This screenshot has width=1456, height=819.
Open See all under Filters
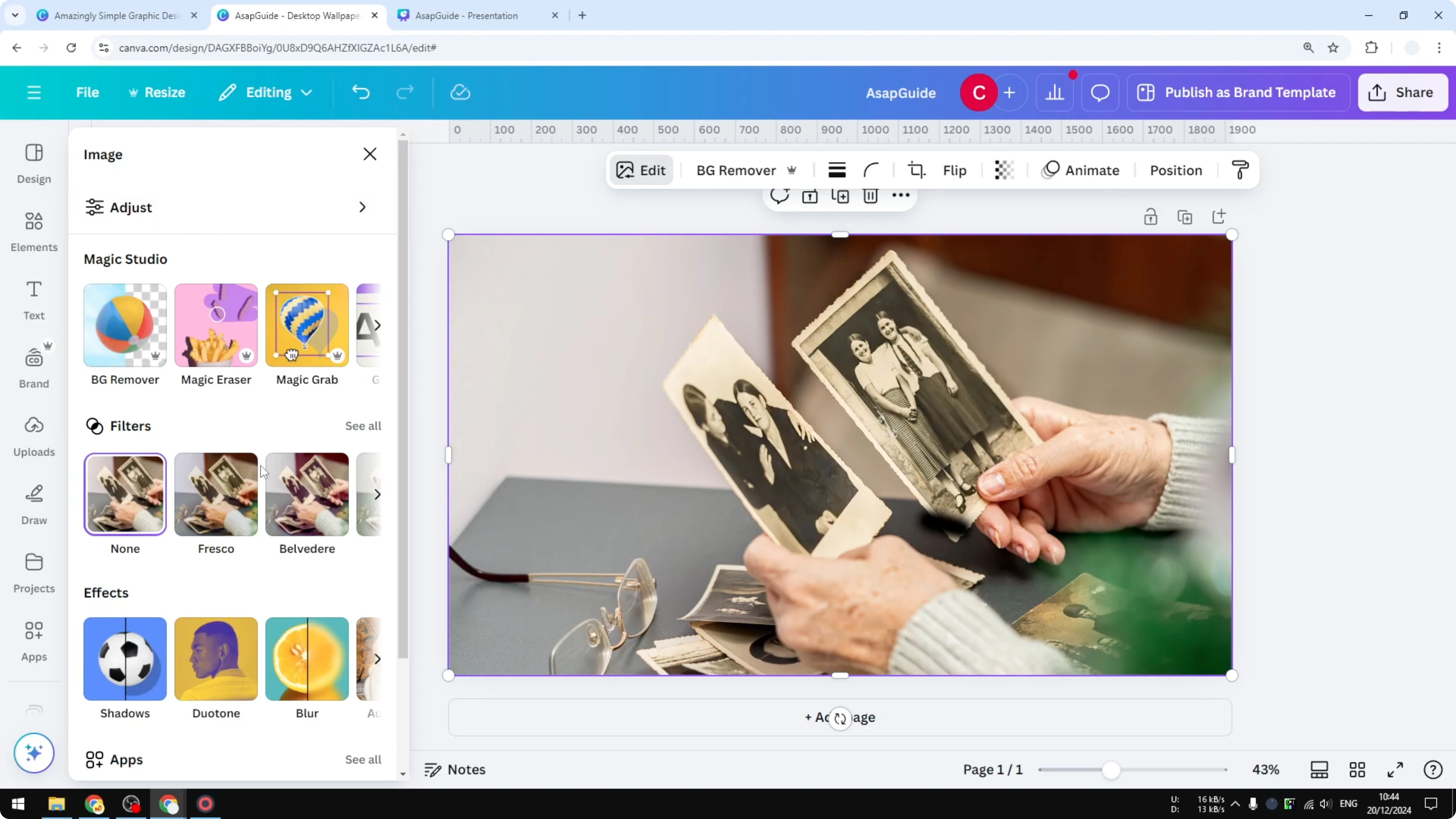point(364,426)
